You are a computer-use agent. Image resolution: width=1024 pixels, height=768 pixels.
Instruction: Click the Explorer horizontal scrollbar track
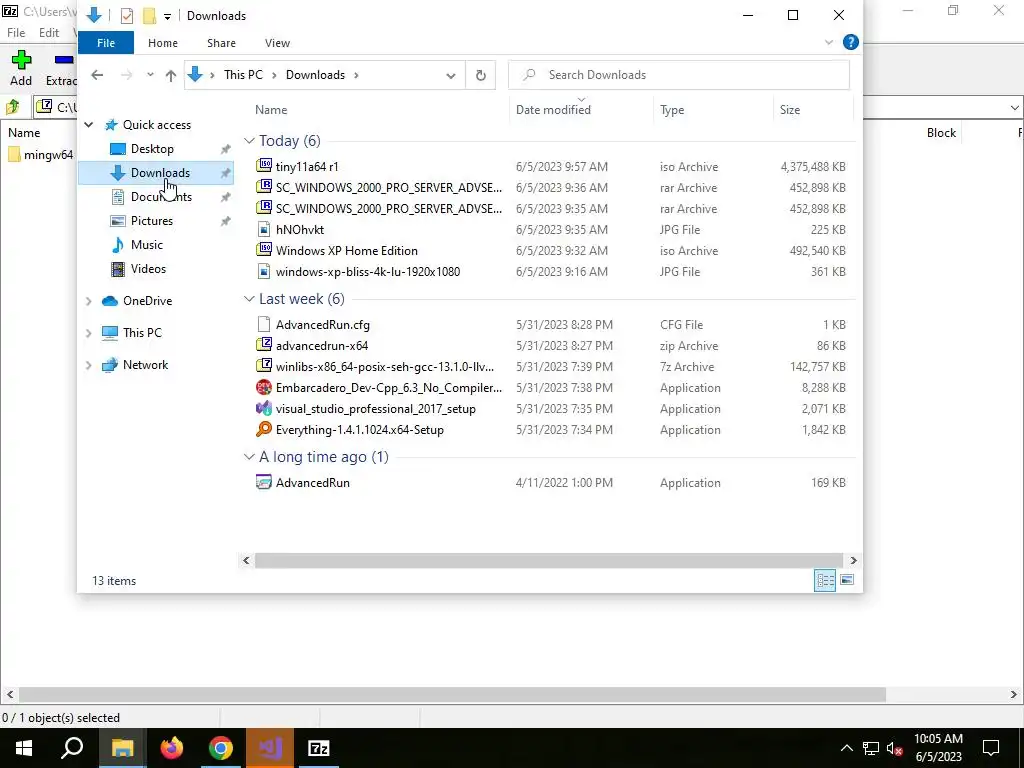[549, 560]
